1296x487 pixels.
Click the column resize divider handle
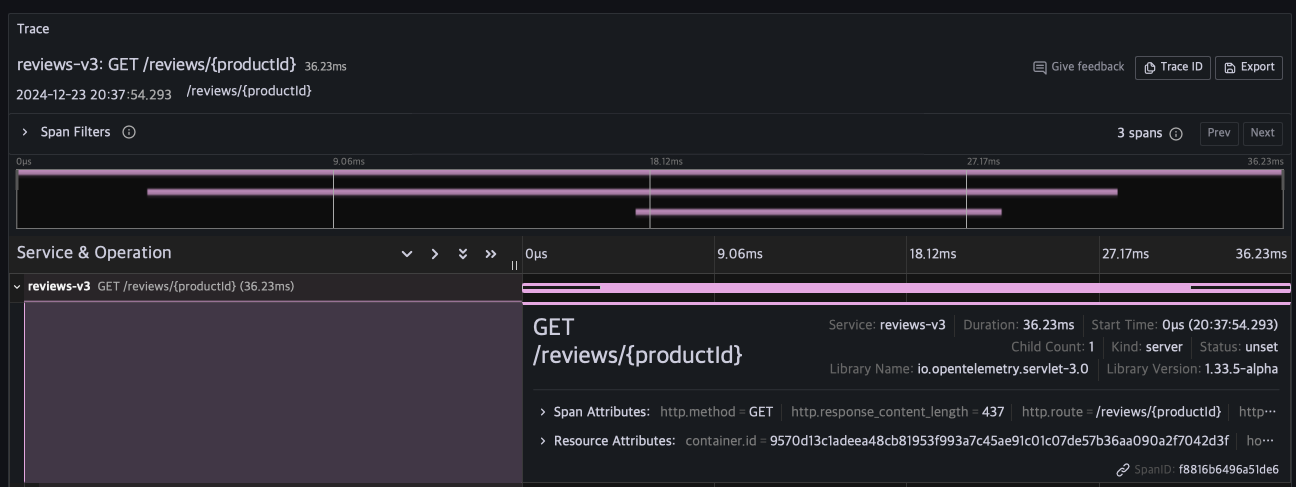click(x=515, y=265)
